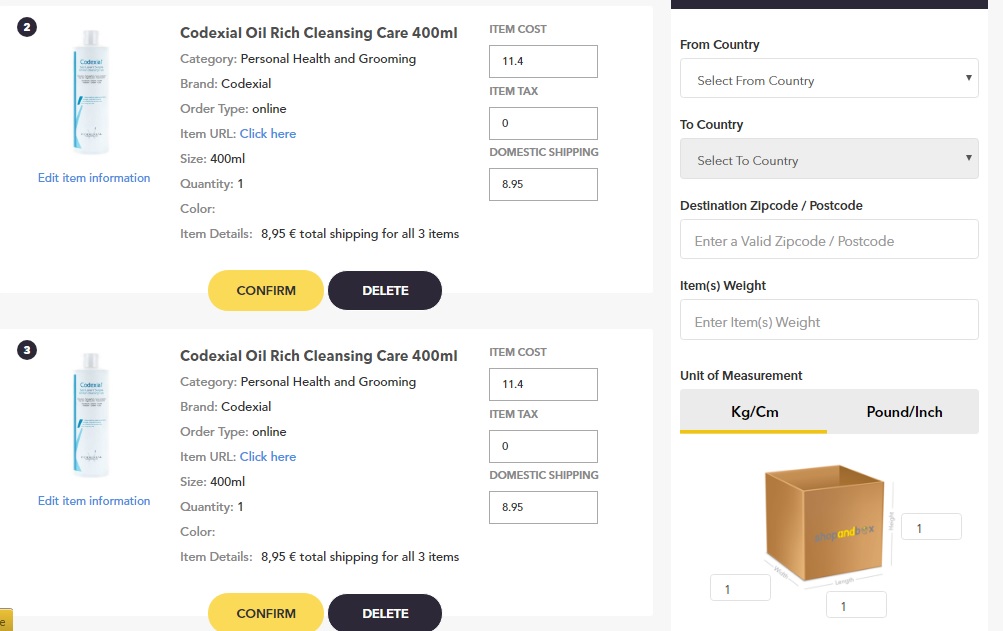Image resolution: width=1003 pixels, height=631 pixels.
Task: Focus the Destination Zipcode / Postcode field
Action: click(829, 241)
